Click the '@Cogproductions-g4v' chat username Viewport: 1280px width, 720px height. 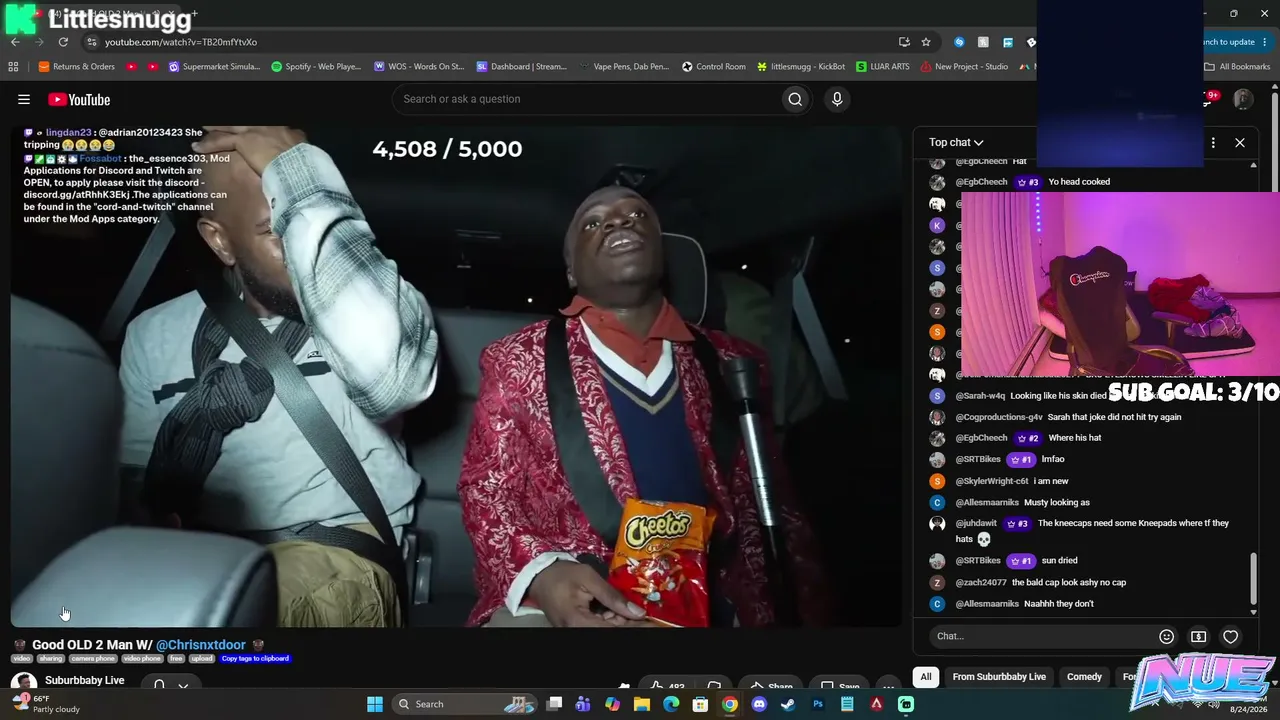999,417
